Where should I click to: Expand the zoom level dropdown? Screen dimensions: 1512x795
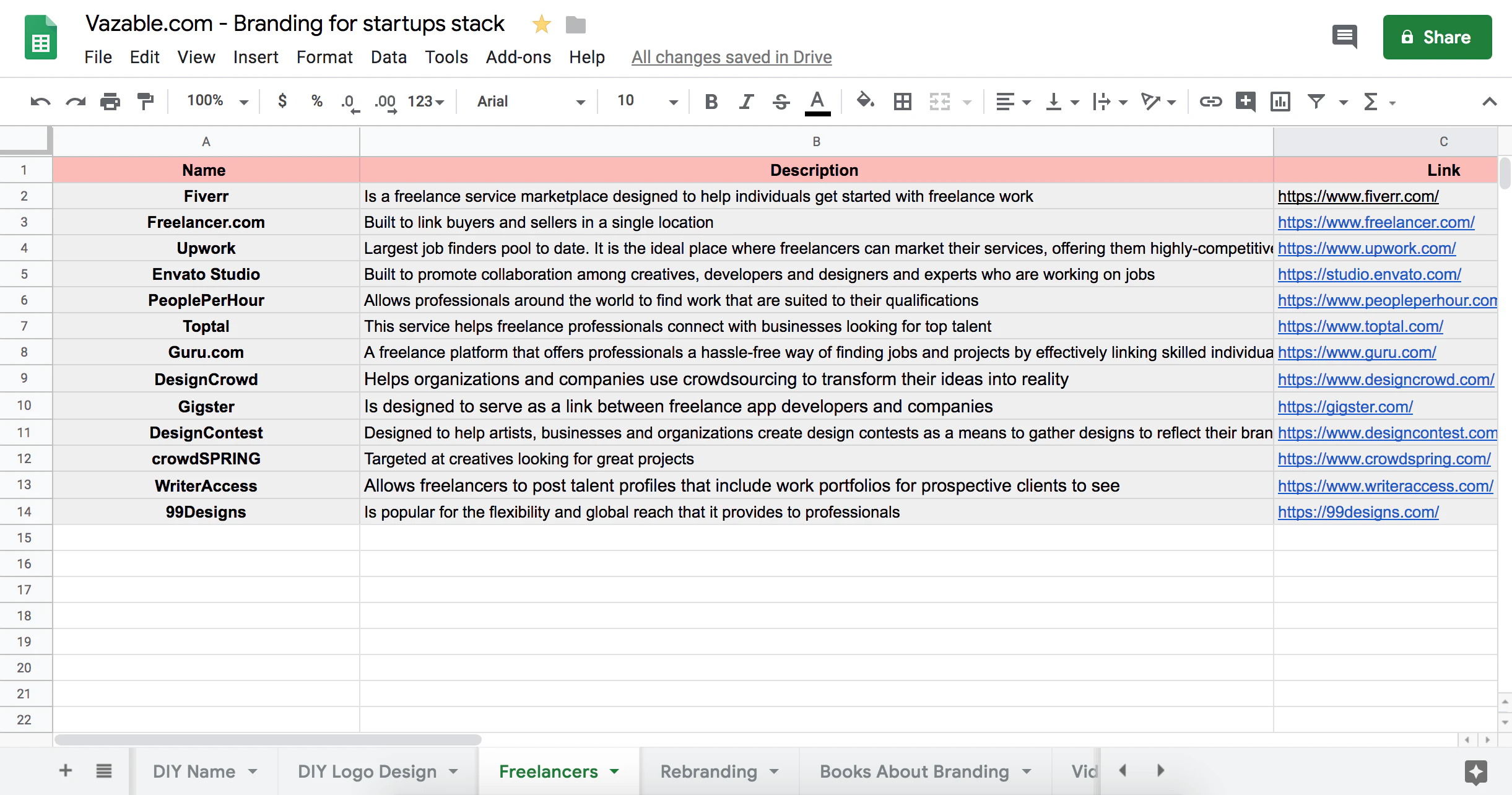click(243, 101)
